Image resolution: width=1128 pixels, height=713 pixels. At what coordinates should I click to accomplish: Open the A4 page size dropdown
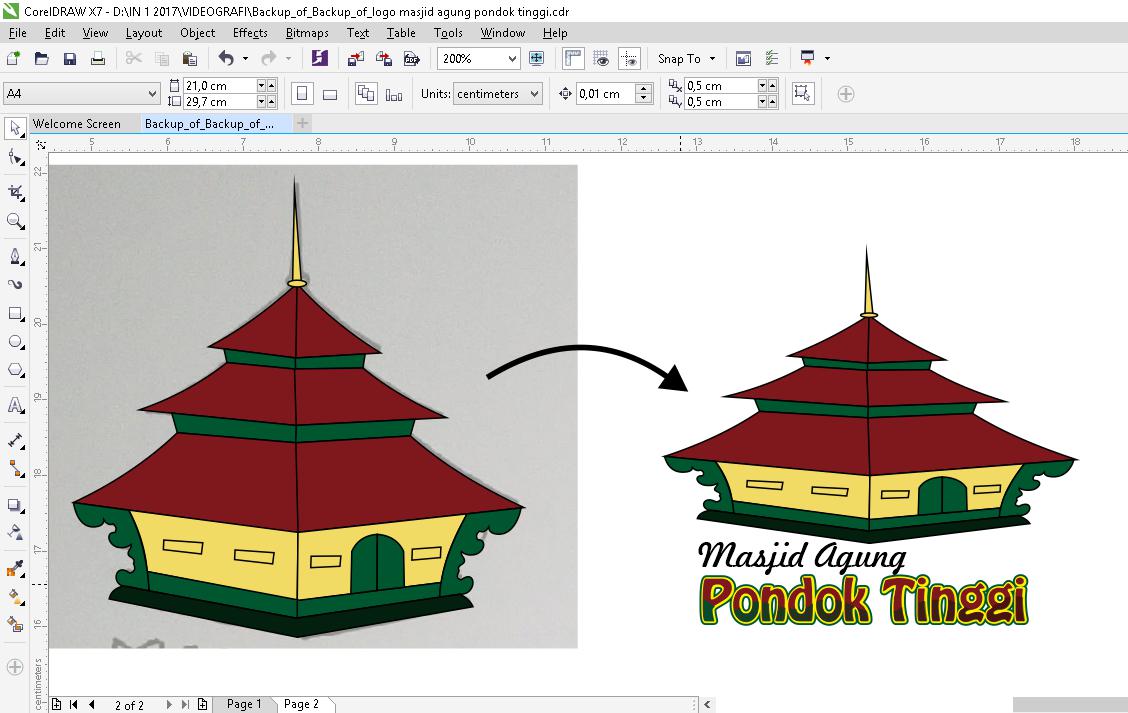point(153,94)
